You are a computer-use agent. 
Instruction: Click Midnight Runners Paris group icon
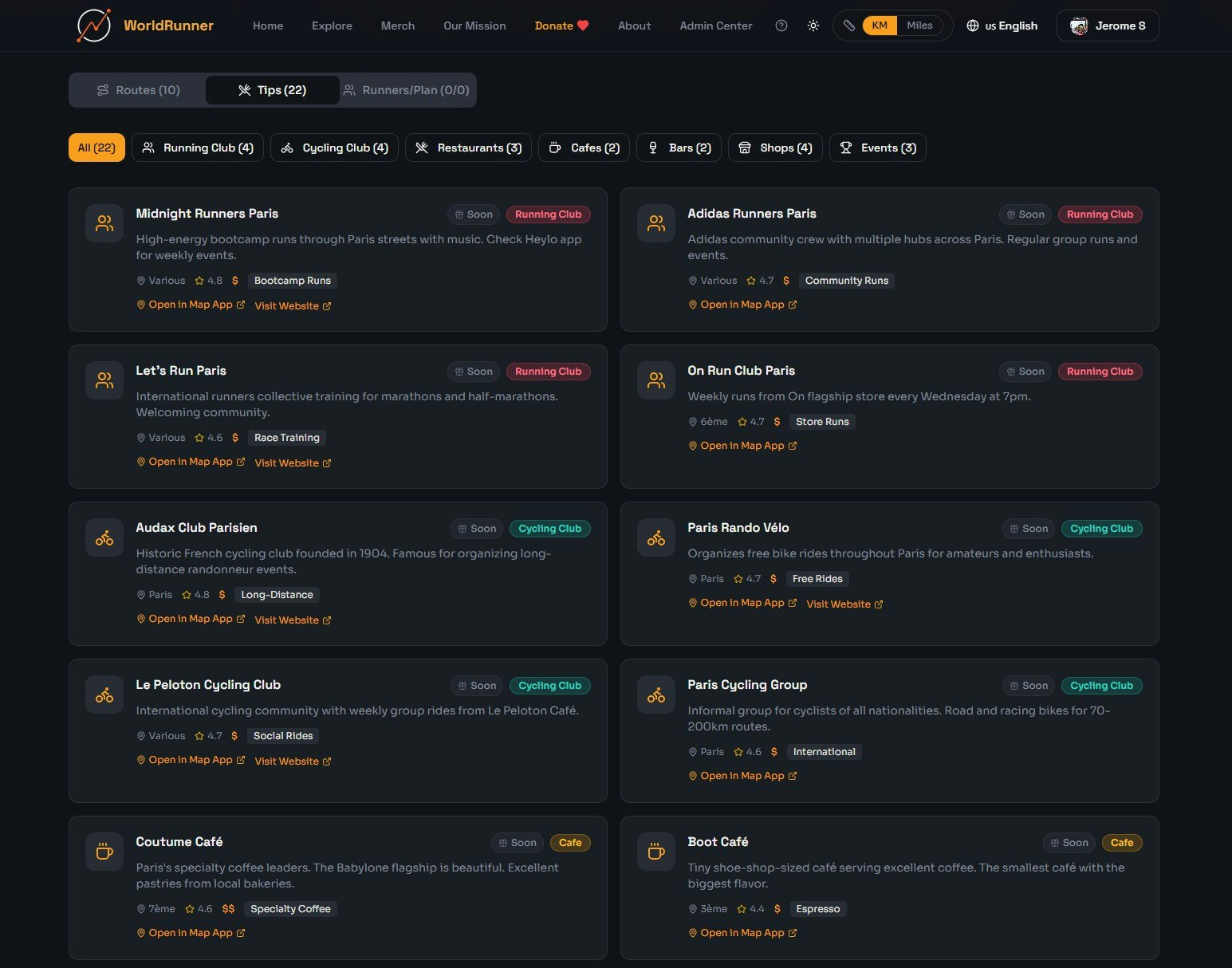coord(104,223)
